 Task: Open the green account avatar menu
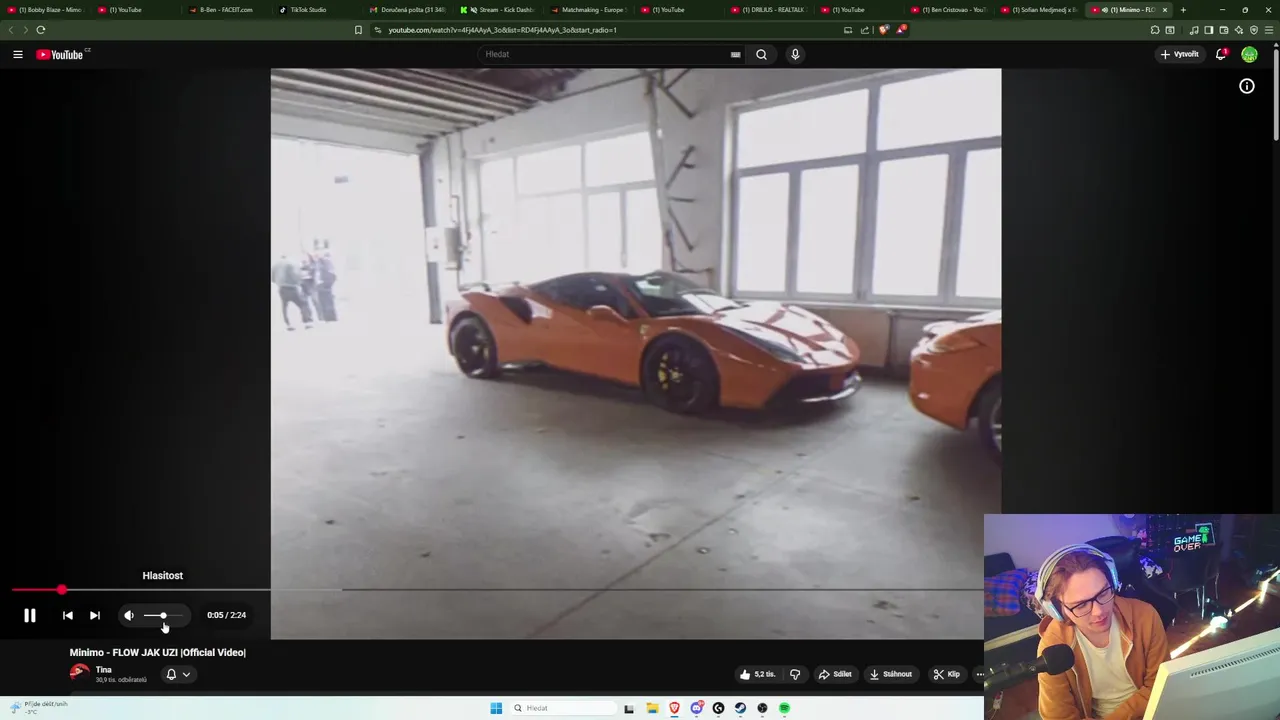pos(1249,54)
